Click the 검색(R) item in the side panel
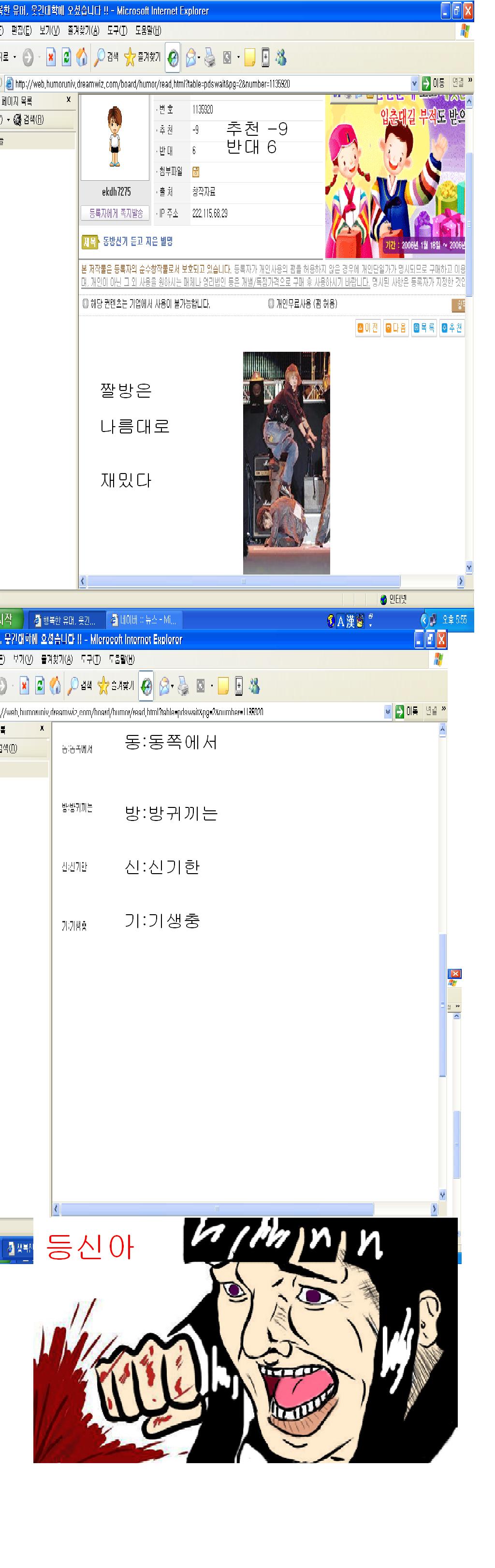The height and width of the screenshot is (1568, 495). (29, 119)
